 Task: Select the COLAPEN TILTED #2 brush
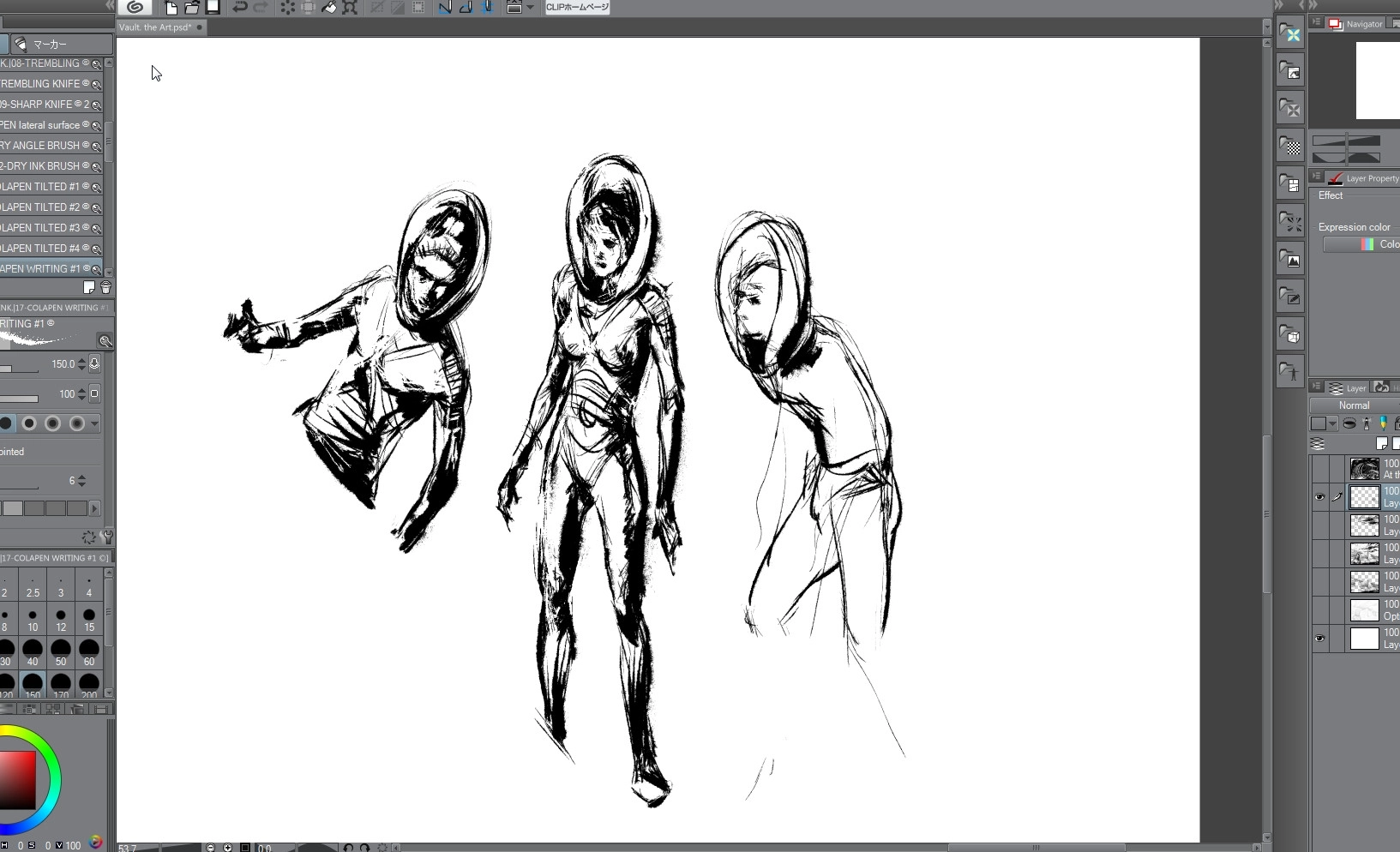tap(45, 207)
